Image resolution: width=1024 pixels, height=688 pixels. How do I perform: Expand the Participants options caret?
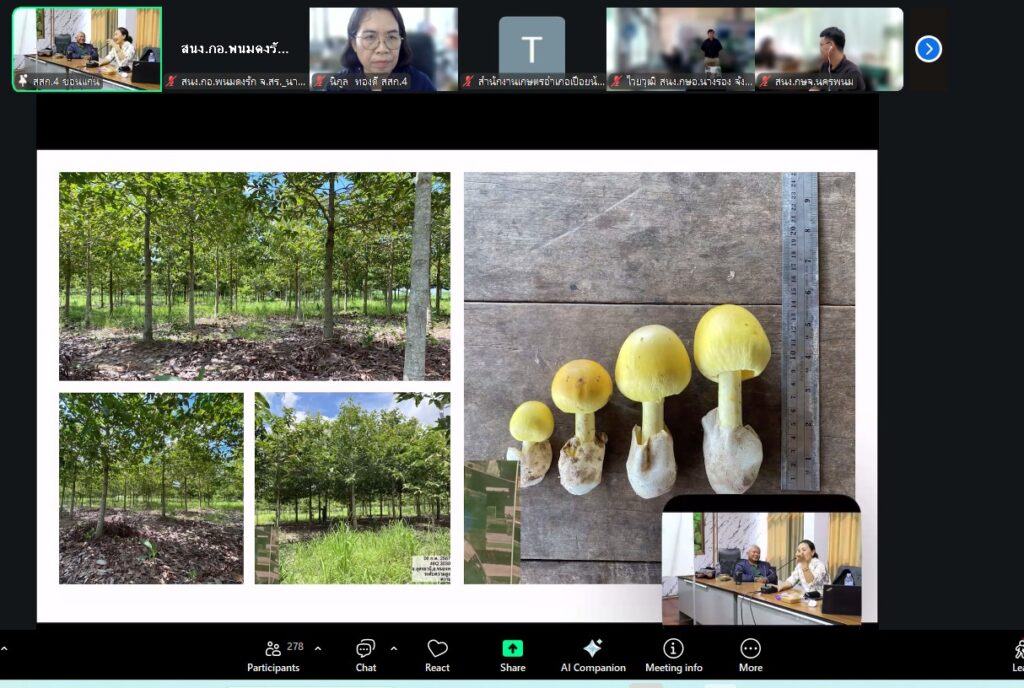tap(318, 648)
